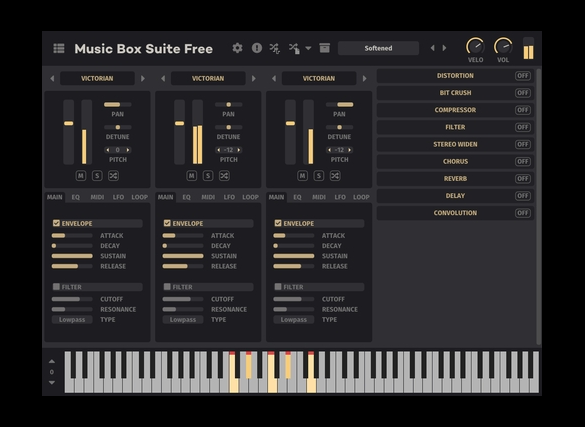Switch first layer to EQ tab
The height and width of the screenshot is (427, 585).
pos(76,197)
